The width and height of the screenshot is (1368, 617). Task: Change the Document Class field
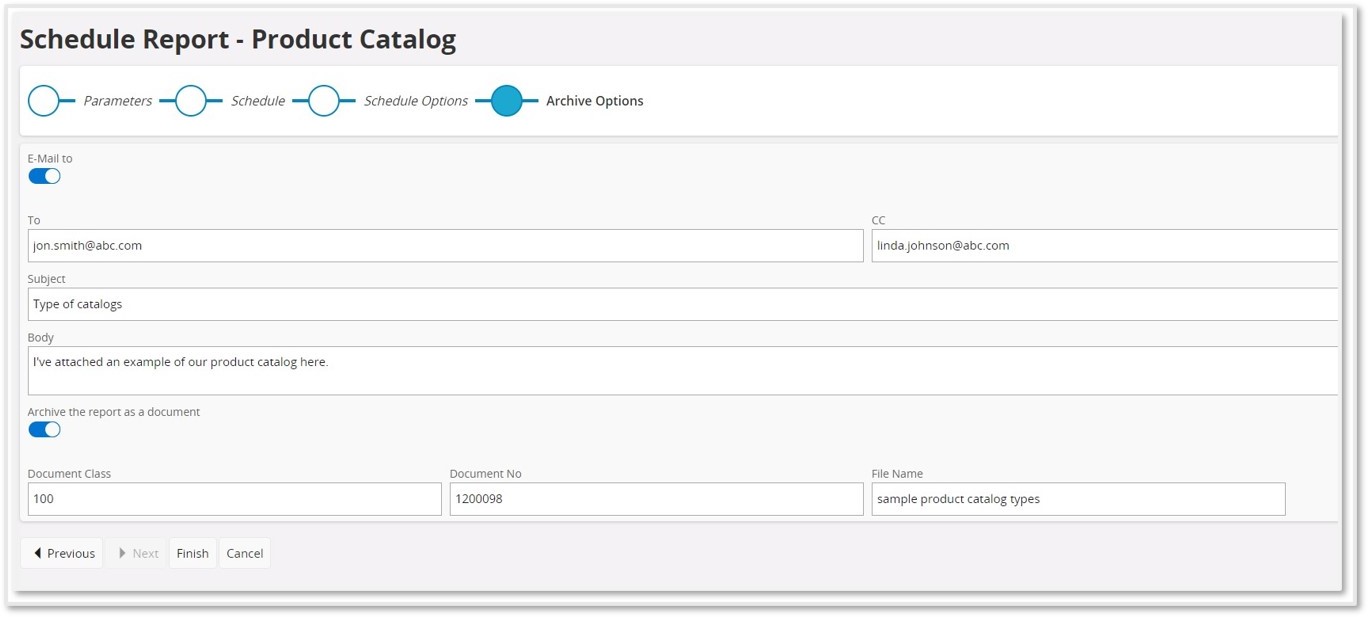click(234, 499)
